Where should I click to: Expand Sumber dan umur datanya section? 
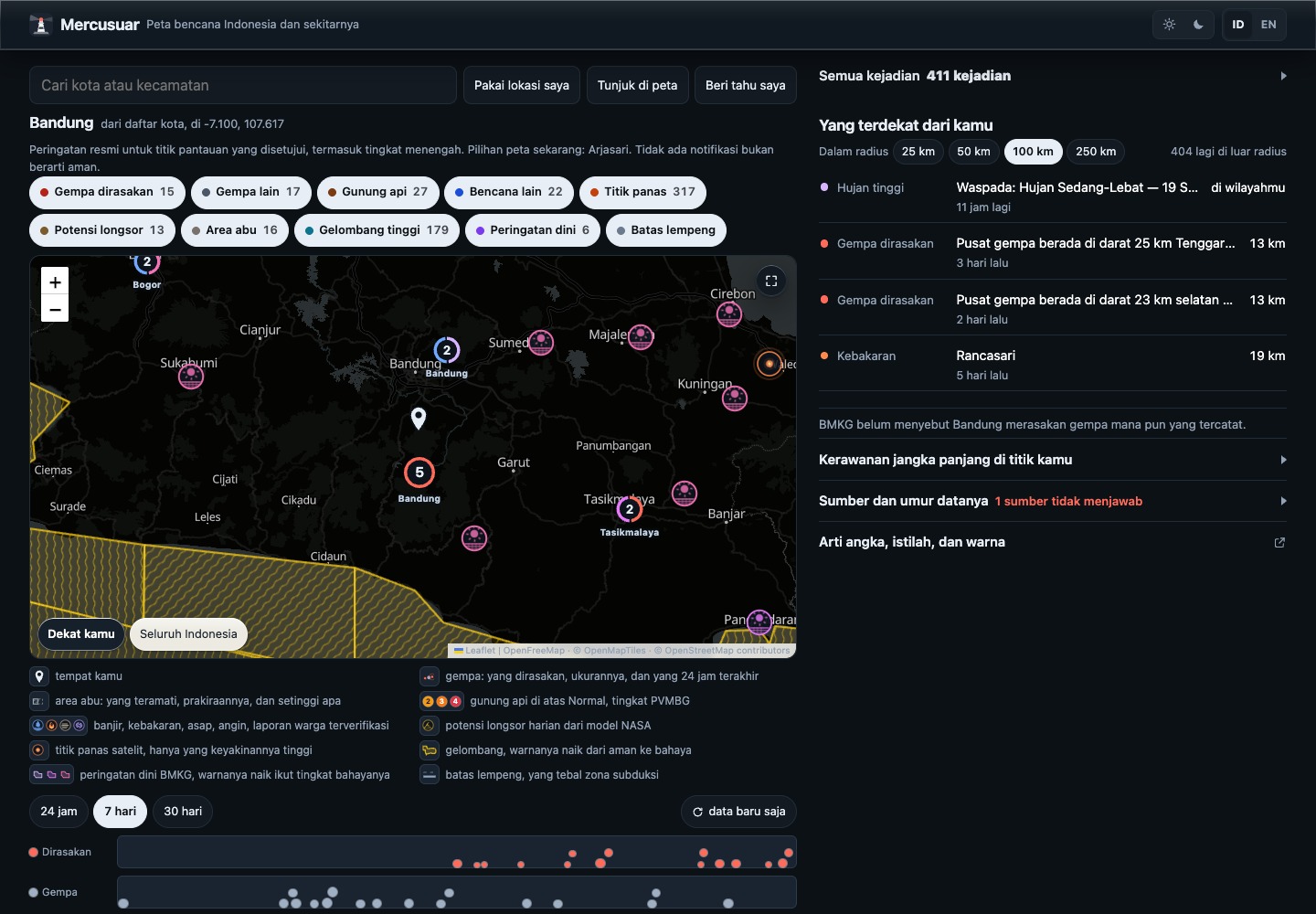pos(1053,501)
